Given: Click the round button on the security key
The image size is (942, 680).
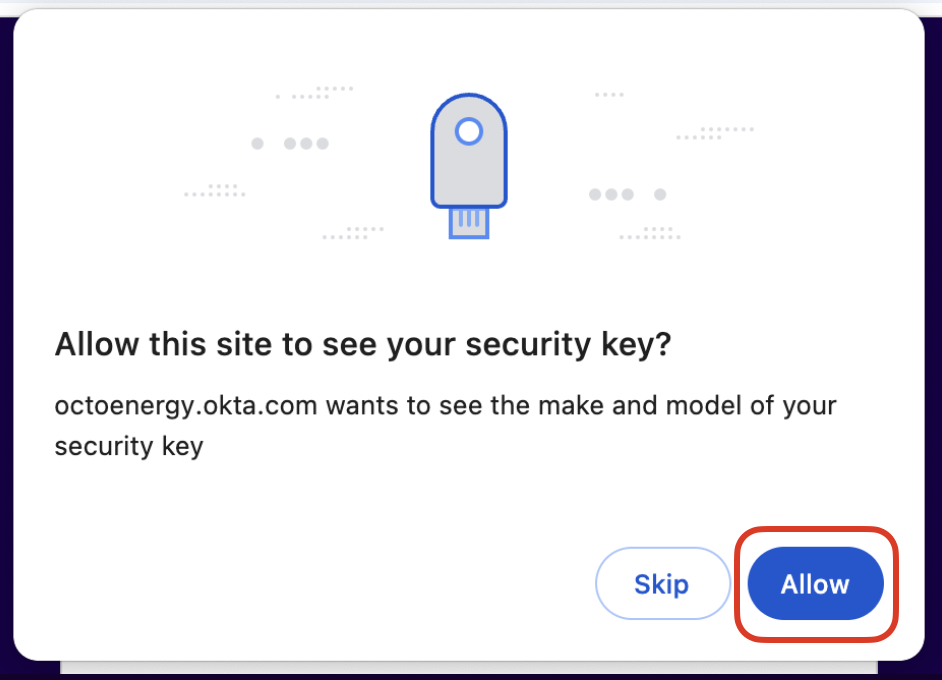Looking at the screenshot, I should coord(468,131).
